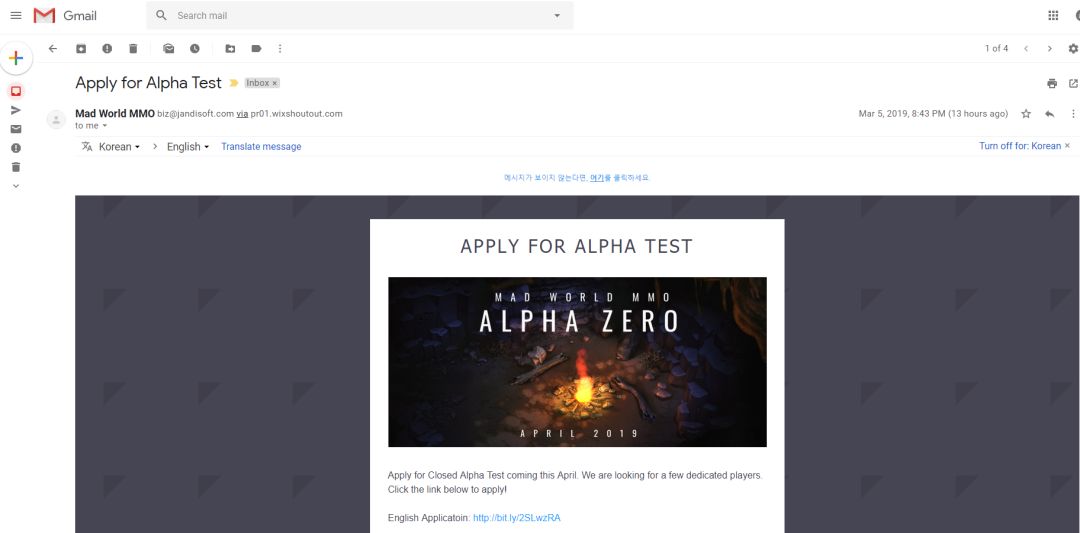Open the English Application bit.ly link
The height and width of the screenshot is (533, 1080).
pyautogui.click(x=517, y=518)
